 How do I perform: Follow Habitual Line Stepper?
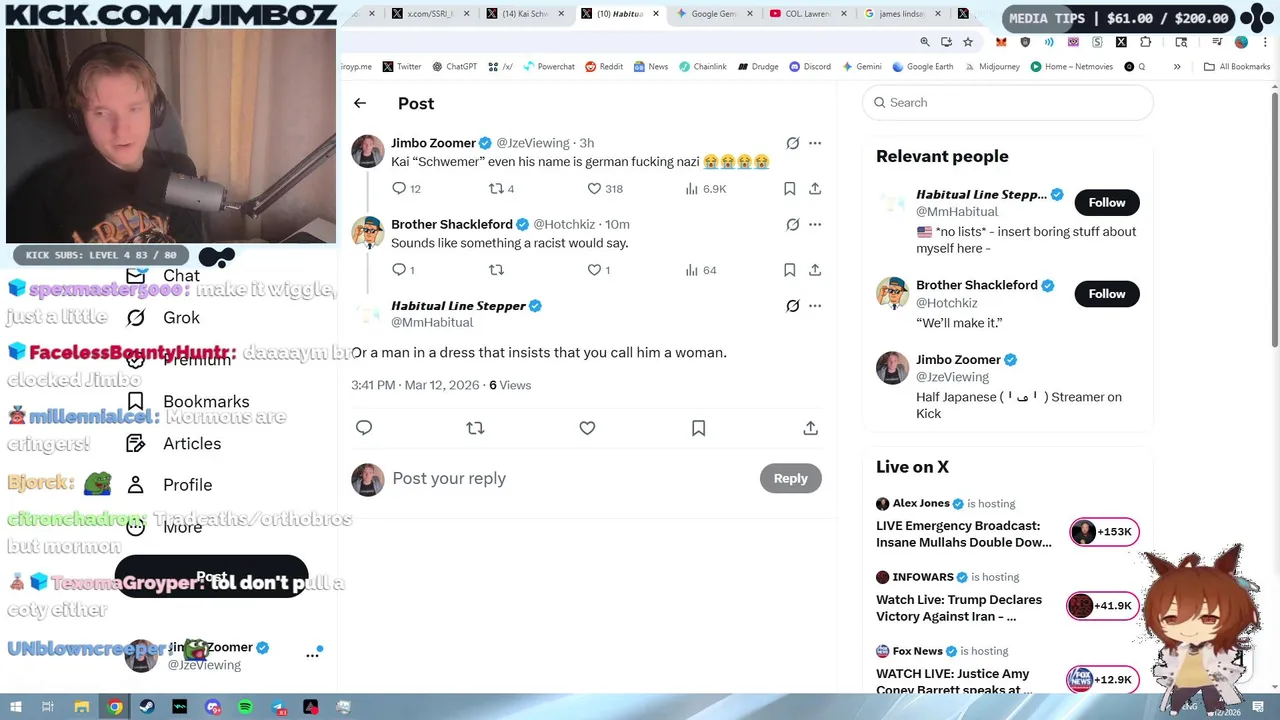coord(1107,202)
